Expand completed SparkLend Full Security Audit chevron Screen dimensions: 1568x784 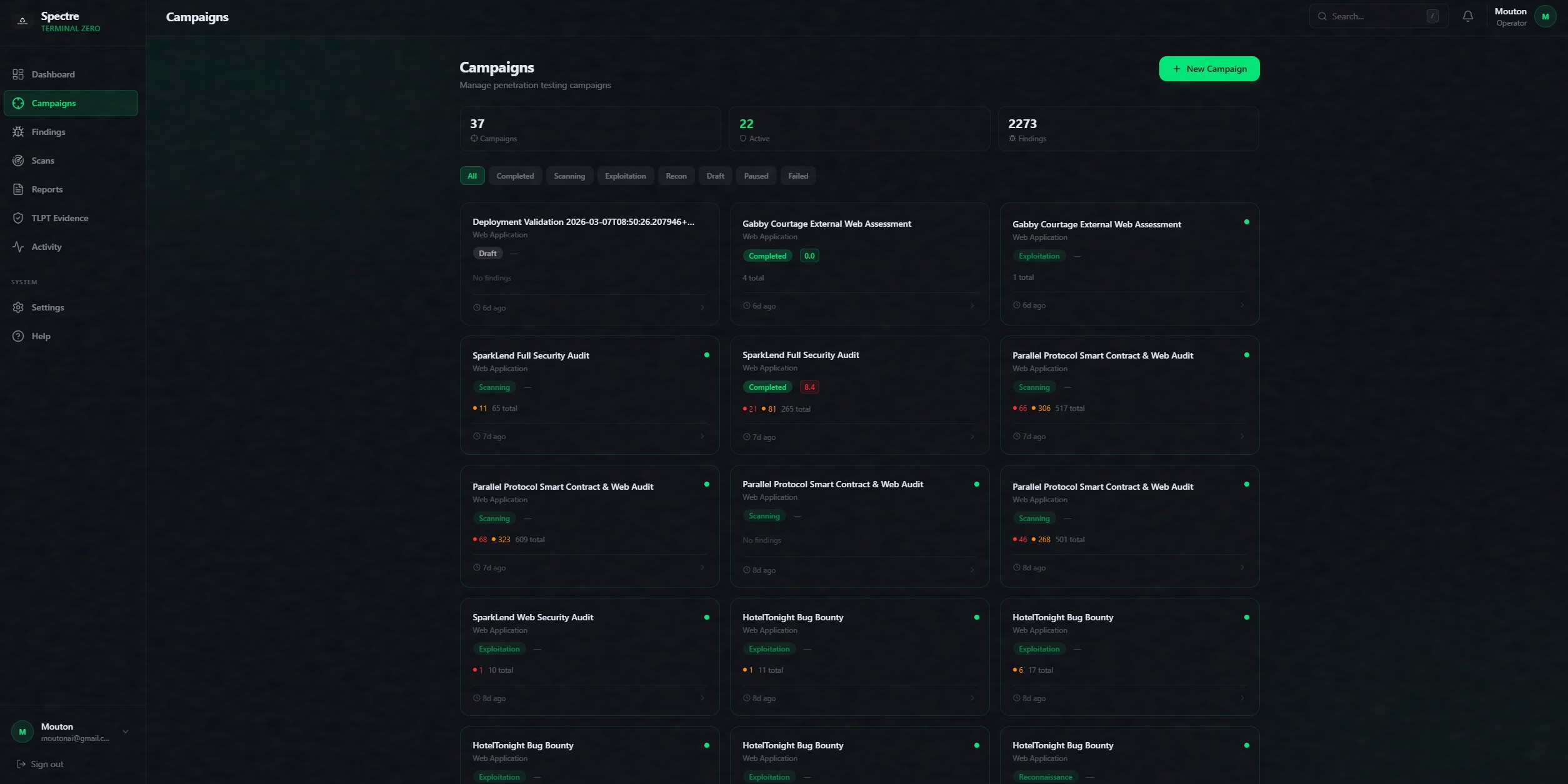972,437
